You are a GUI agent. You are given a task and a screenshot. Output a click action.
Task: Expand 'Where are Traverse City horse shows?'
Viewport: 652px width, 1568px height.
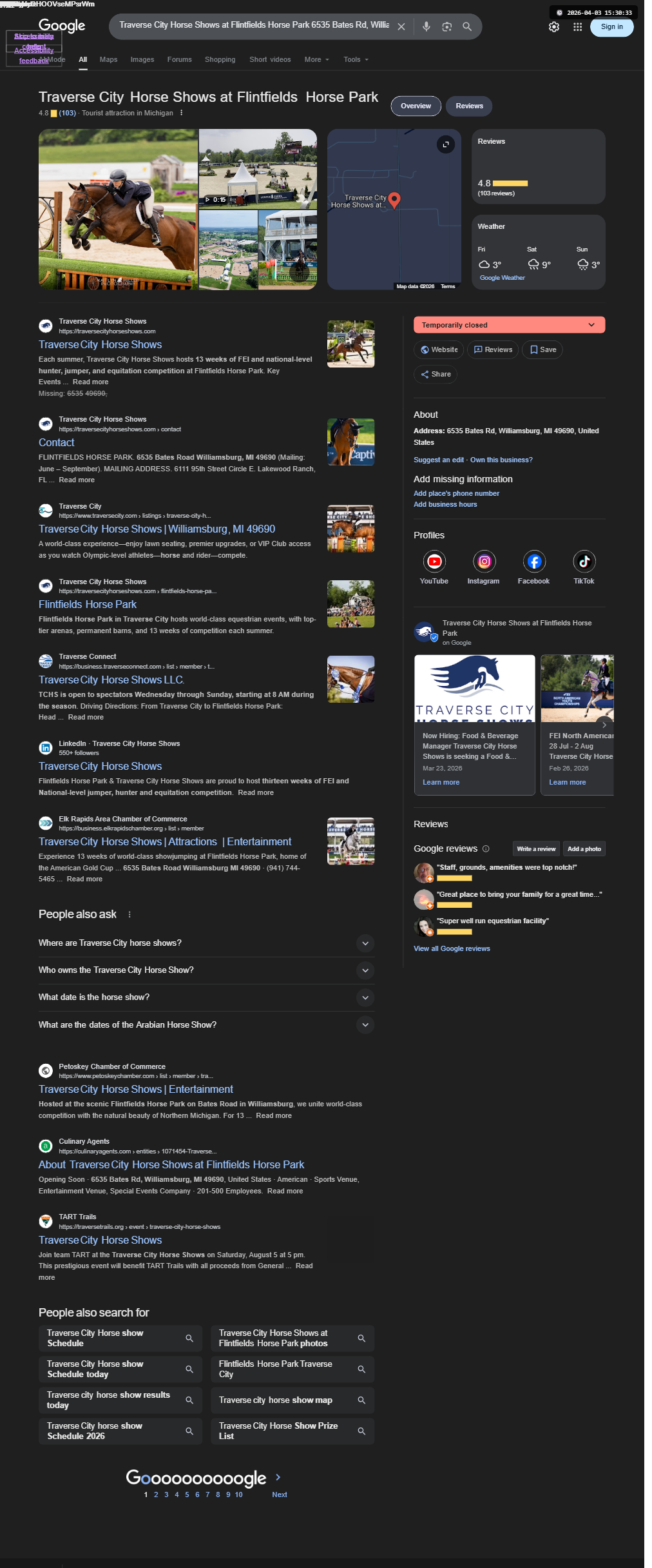click(x=206, y=943)
